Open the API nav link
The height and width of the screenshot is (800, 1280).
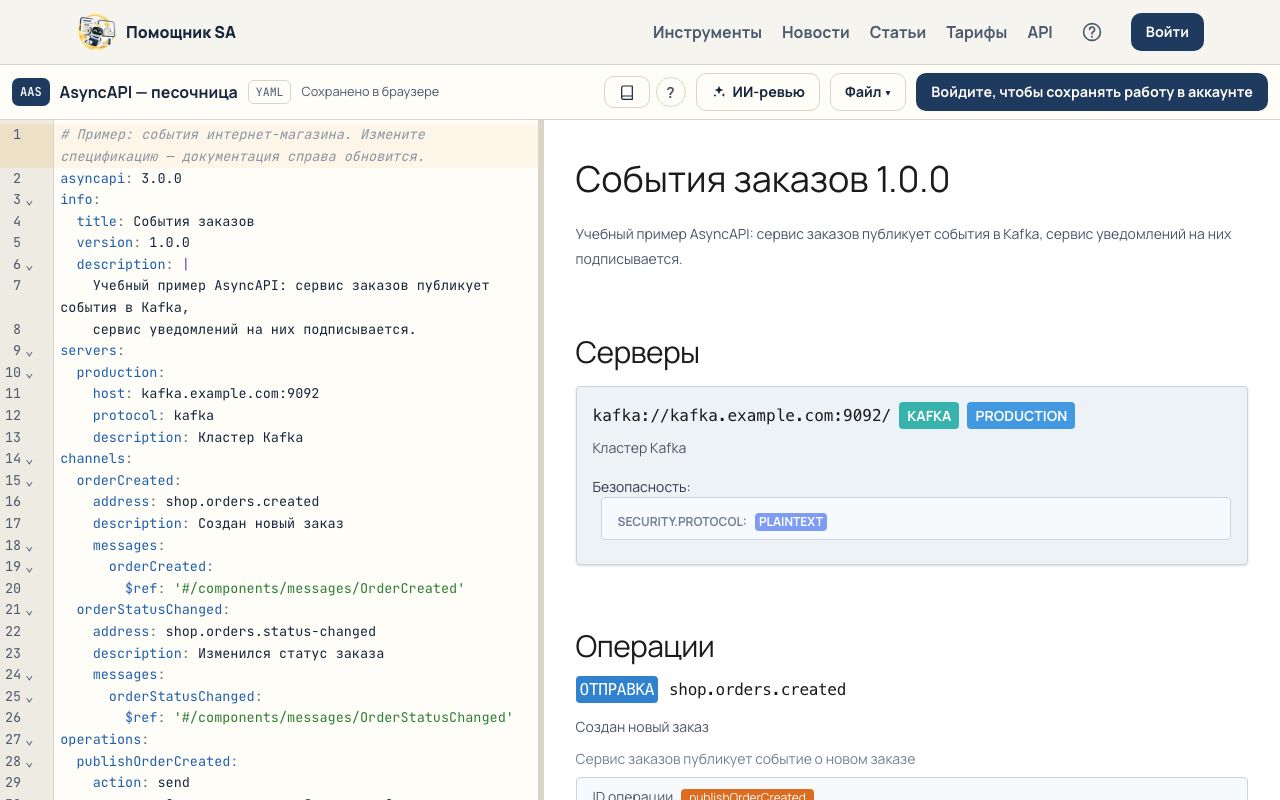[x=1040, y=32]
